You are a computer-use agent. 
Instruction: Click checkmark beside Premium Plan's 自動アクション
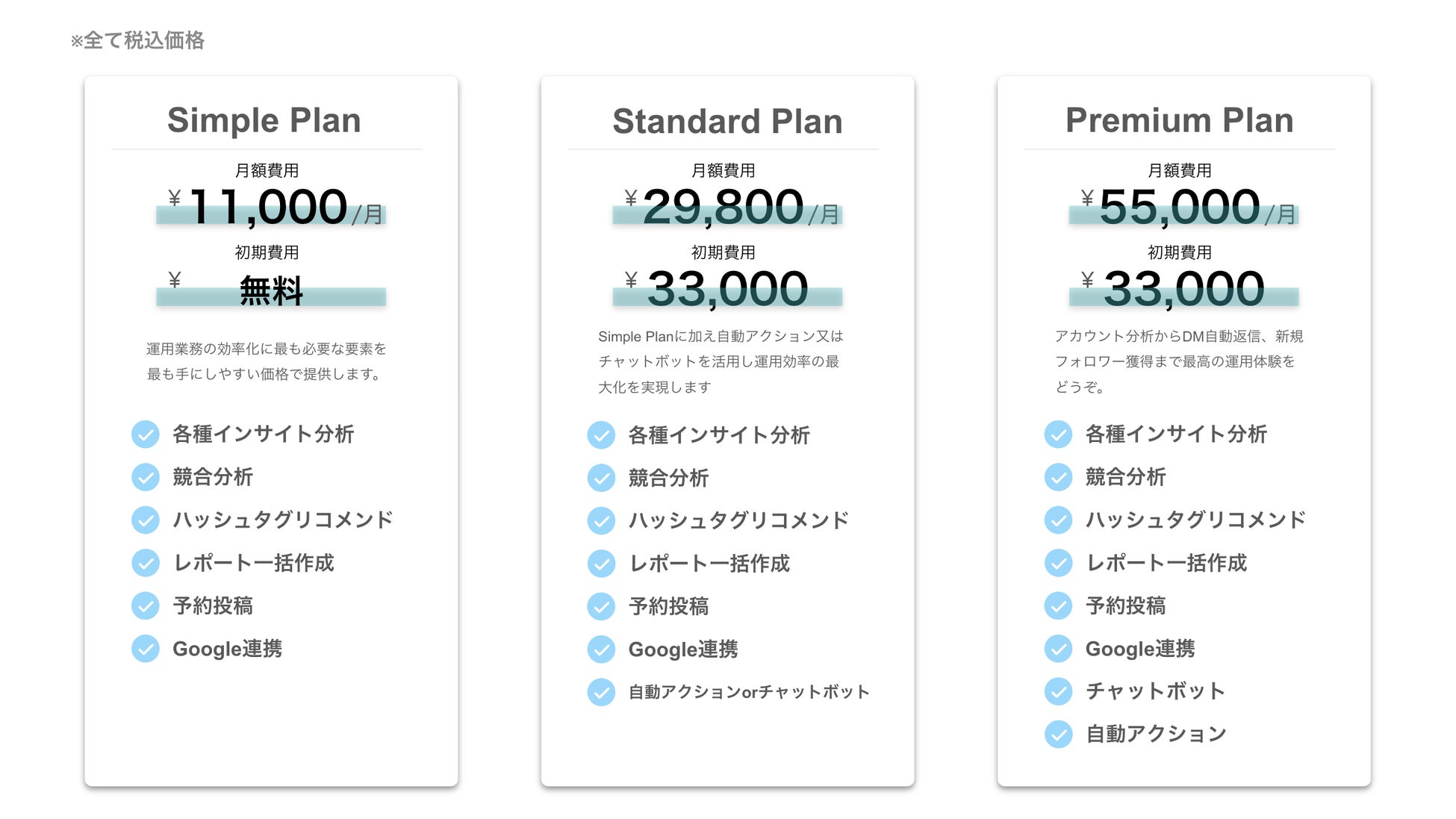[1058, 734]
